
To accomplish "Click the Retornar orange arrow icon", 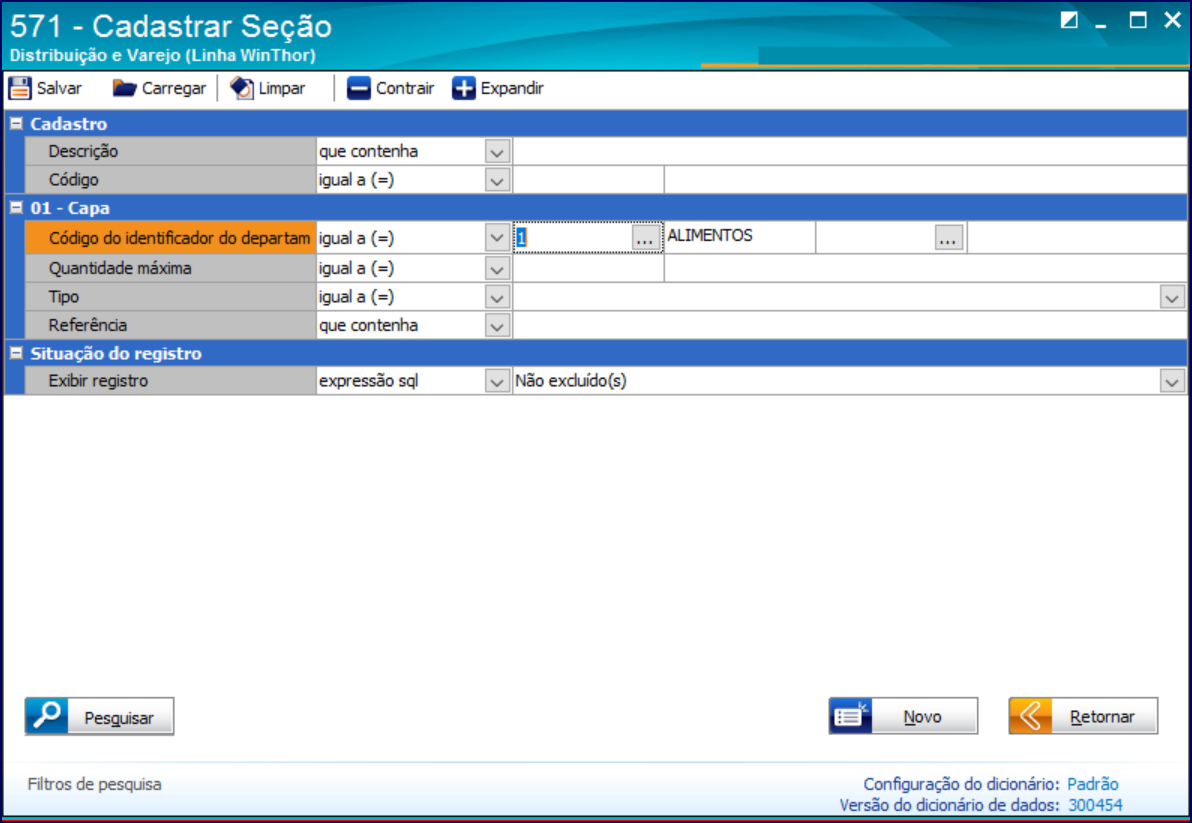I will (x=1031, y=717).
